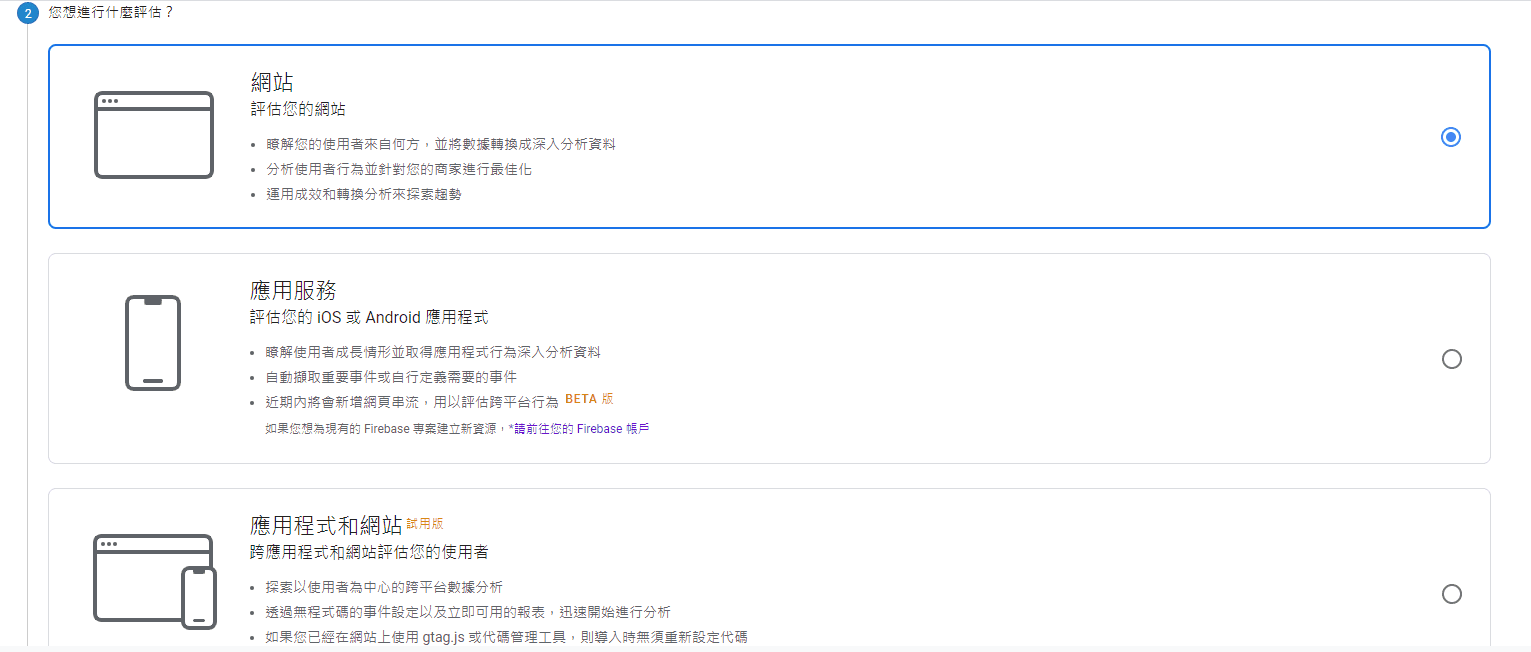This screenshot has height=652, width=1531.
Task: Open the 請前往您的 Firebase 帳戶 link
Action: 581,429
